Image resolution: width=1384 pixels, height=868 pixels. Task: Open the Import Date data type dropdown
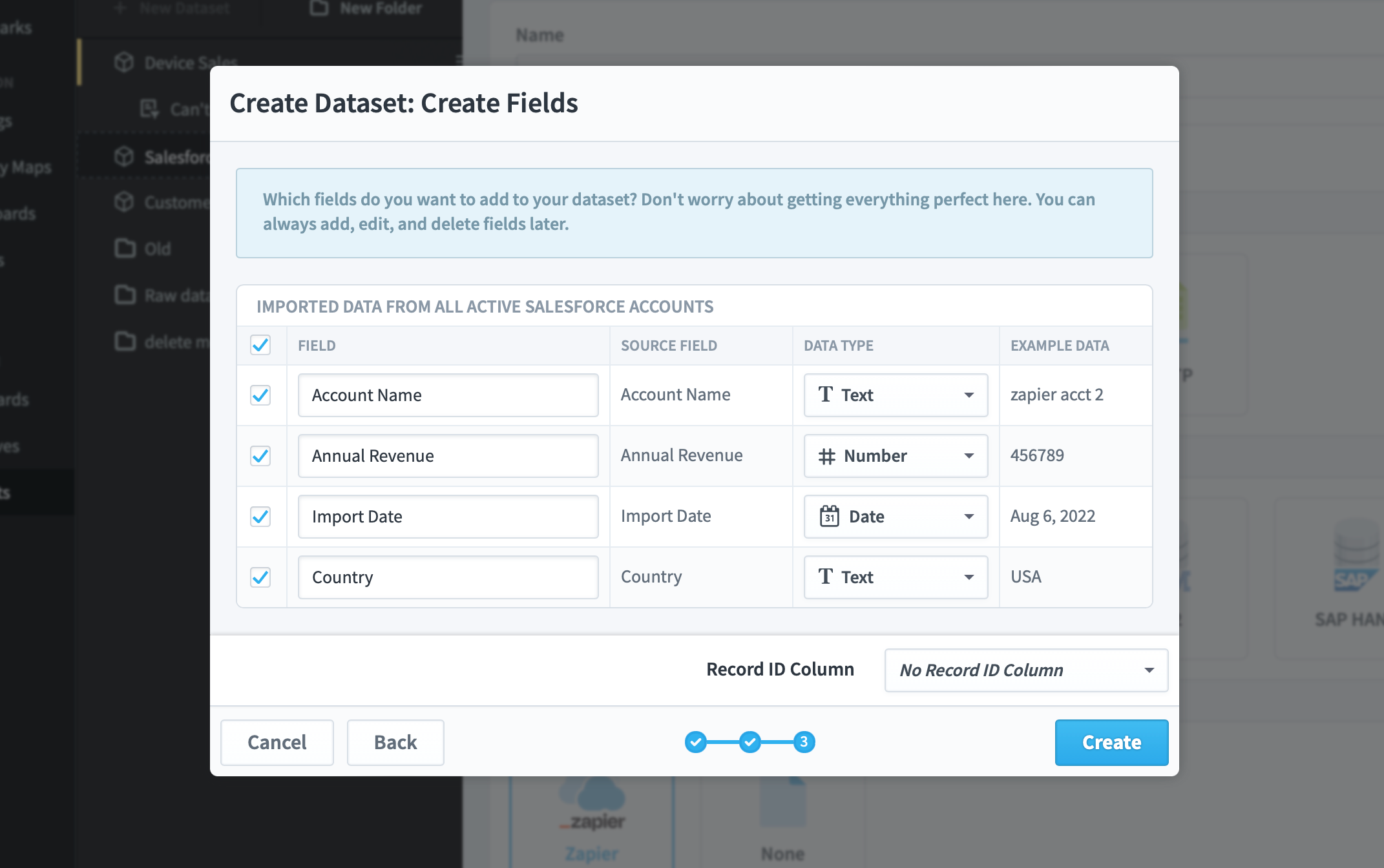[x=896, y=517]
